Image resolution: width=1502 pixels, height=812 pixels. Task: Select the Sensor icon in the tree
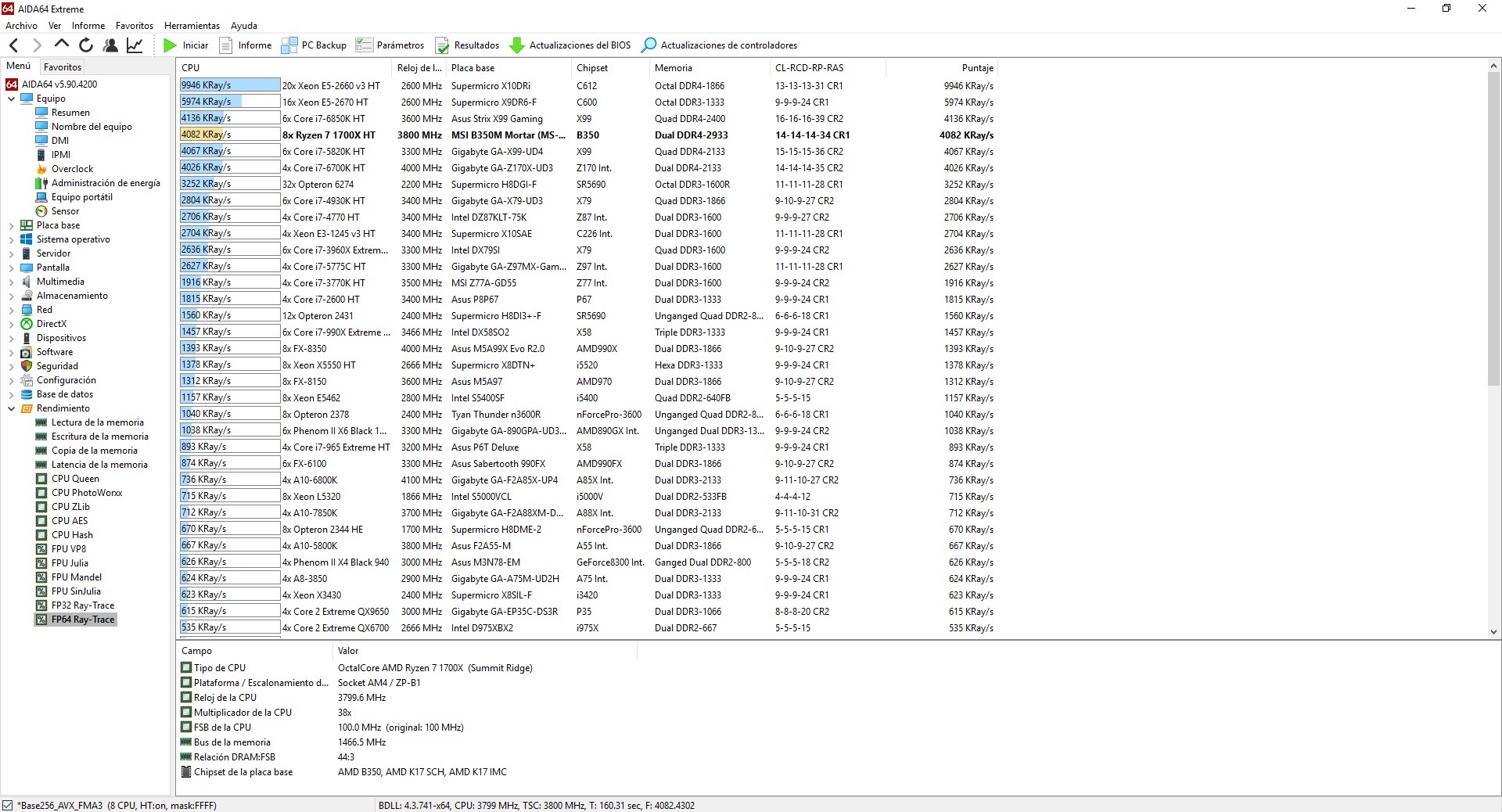[x=41, y=211]
